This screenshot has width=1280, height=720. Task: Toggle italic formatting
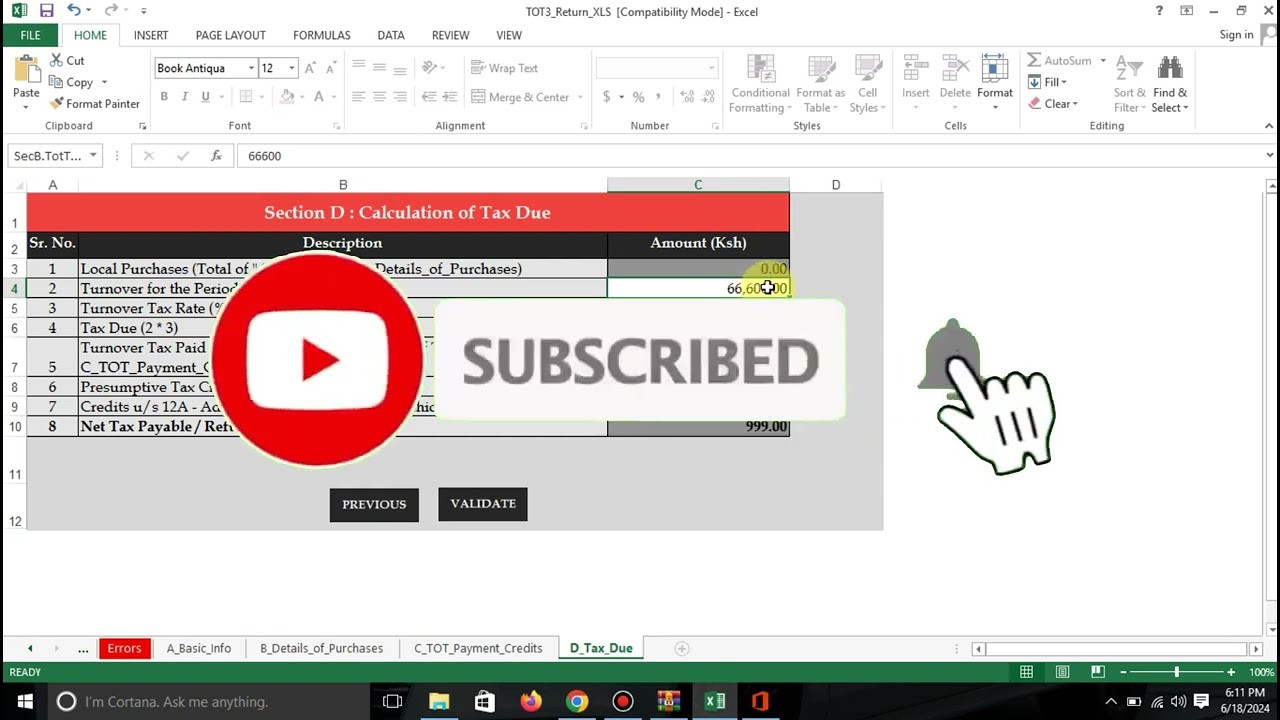coord(185,97)
